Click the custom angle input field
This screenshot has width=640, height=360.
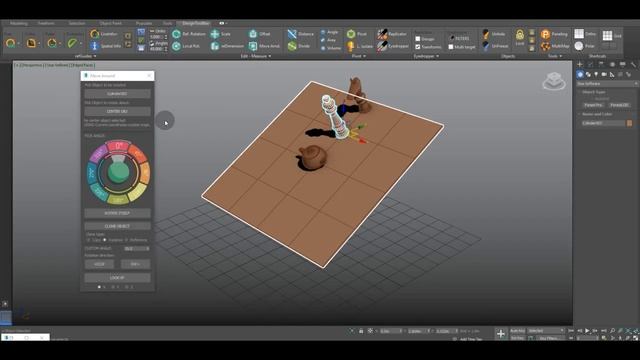(137, 248)
